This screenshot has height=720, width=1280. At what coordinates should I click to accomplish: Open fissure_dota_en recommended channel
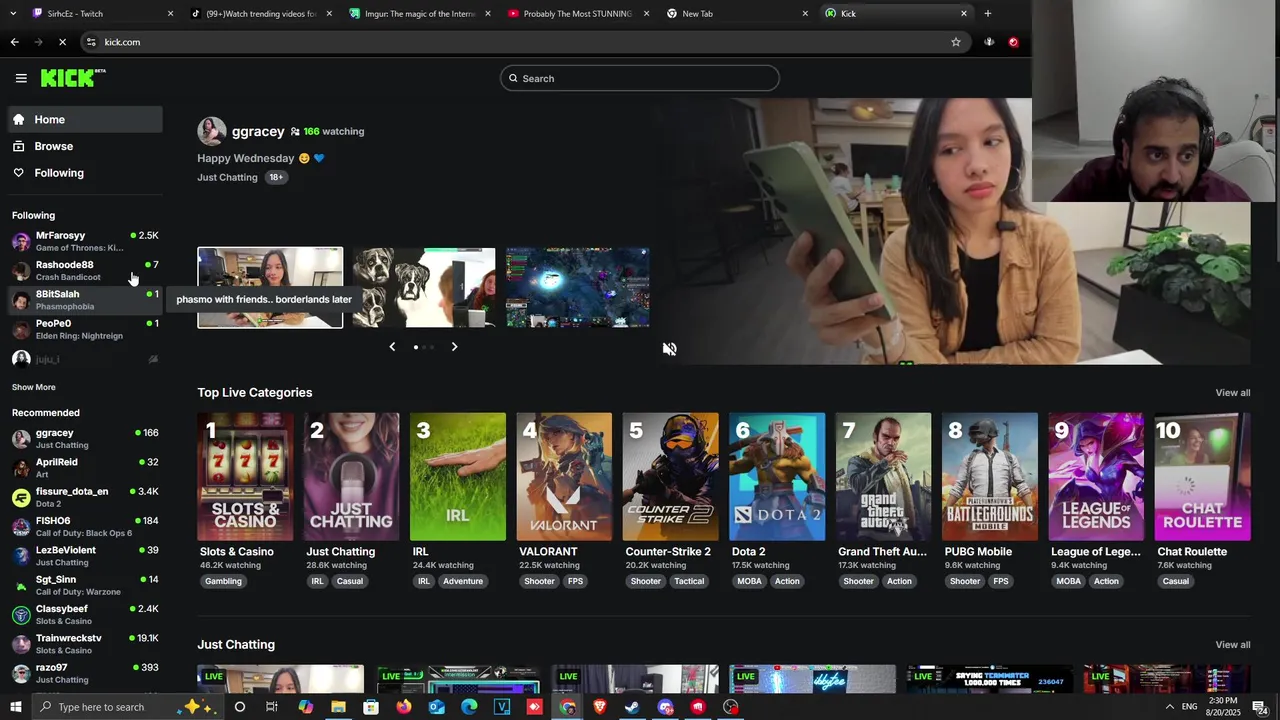coord(85,497)
